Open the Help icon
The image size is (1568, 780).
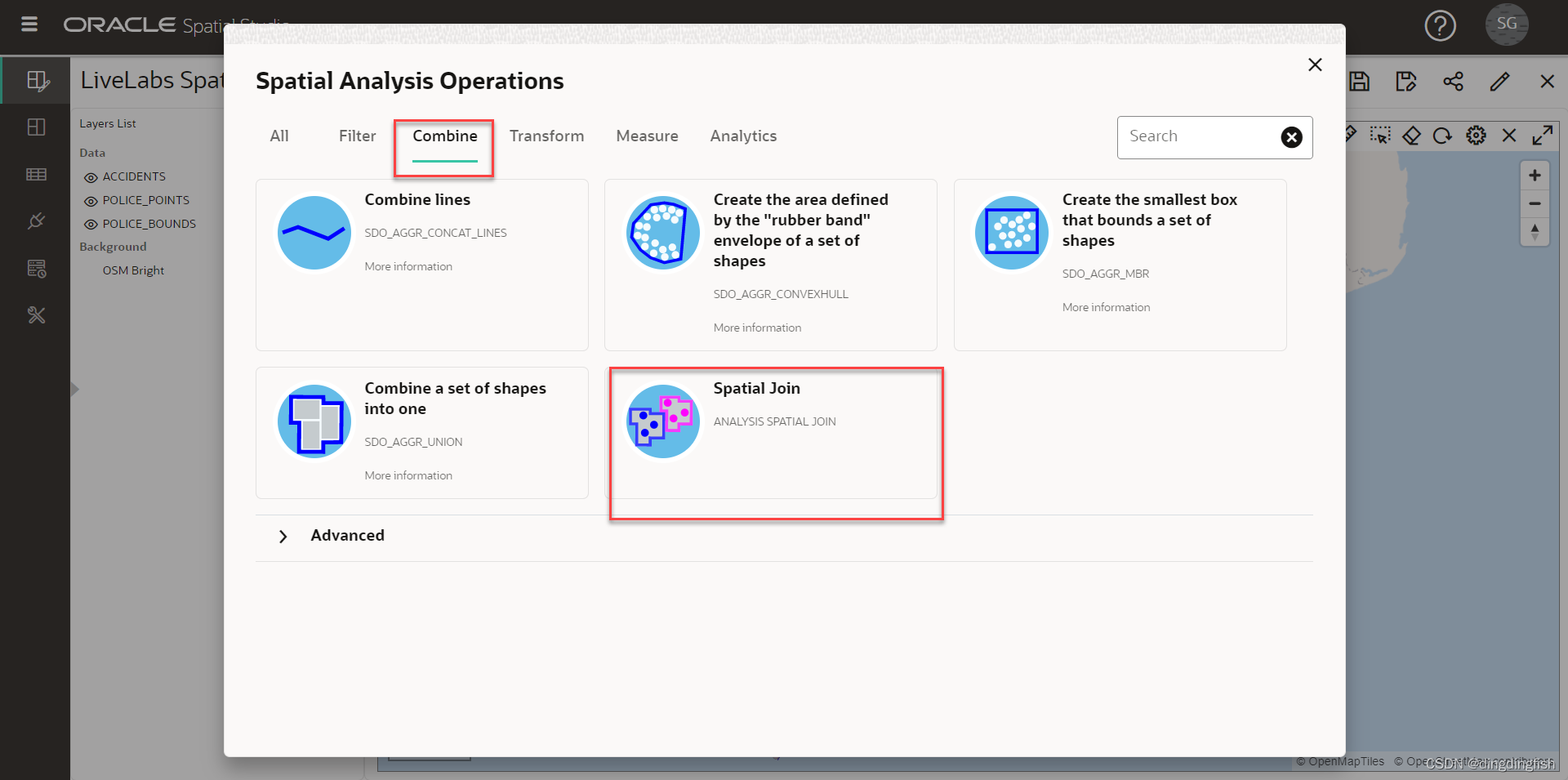[x=1440, y=25]
